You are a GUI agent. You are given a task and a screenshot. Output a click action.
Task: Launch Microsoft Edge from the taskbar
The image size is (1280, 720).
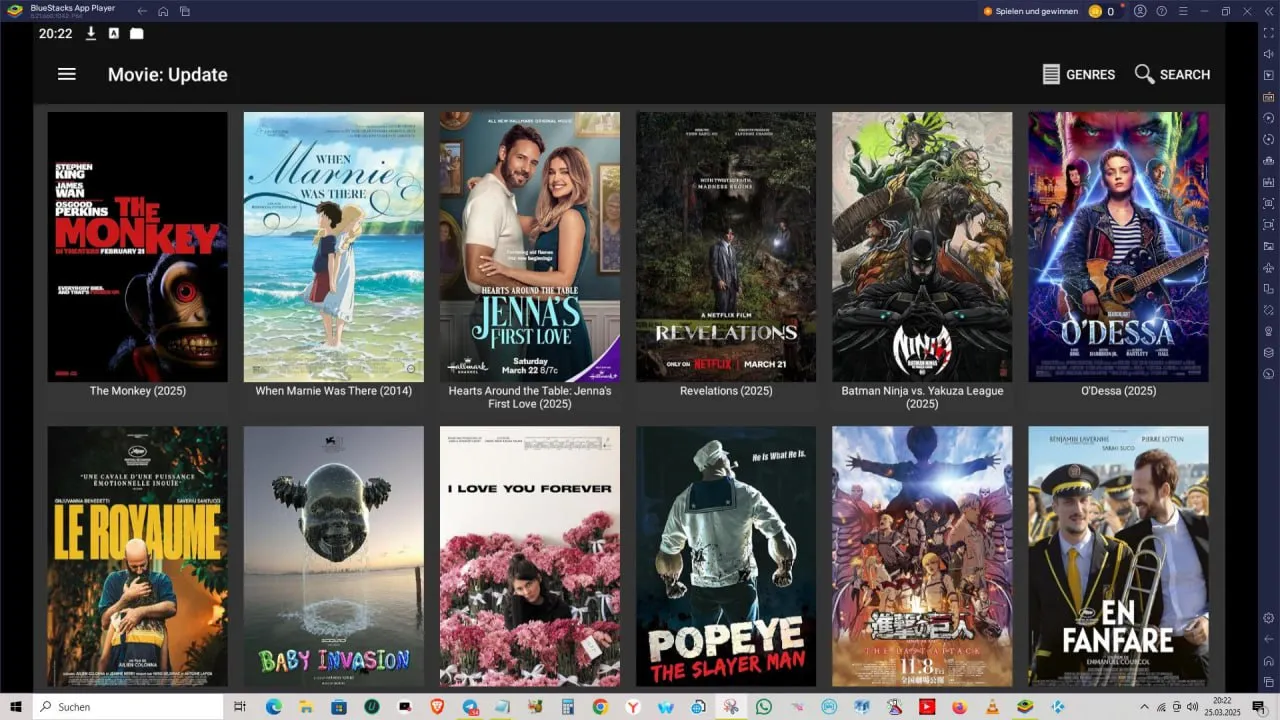point(273,707)
